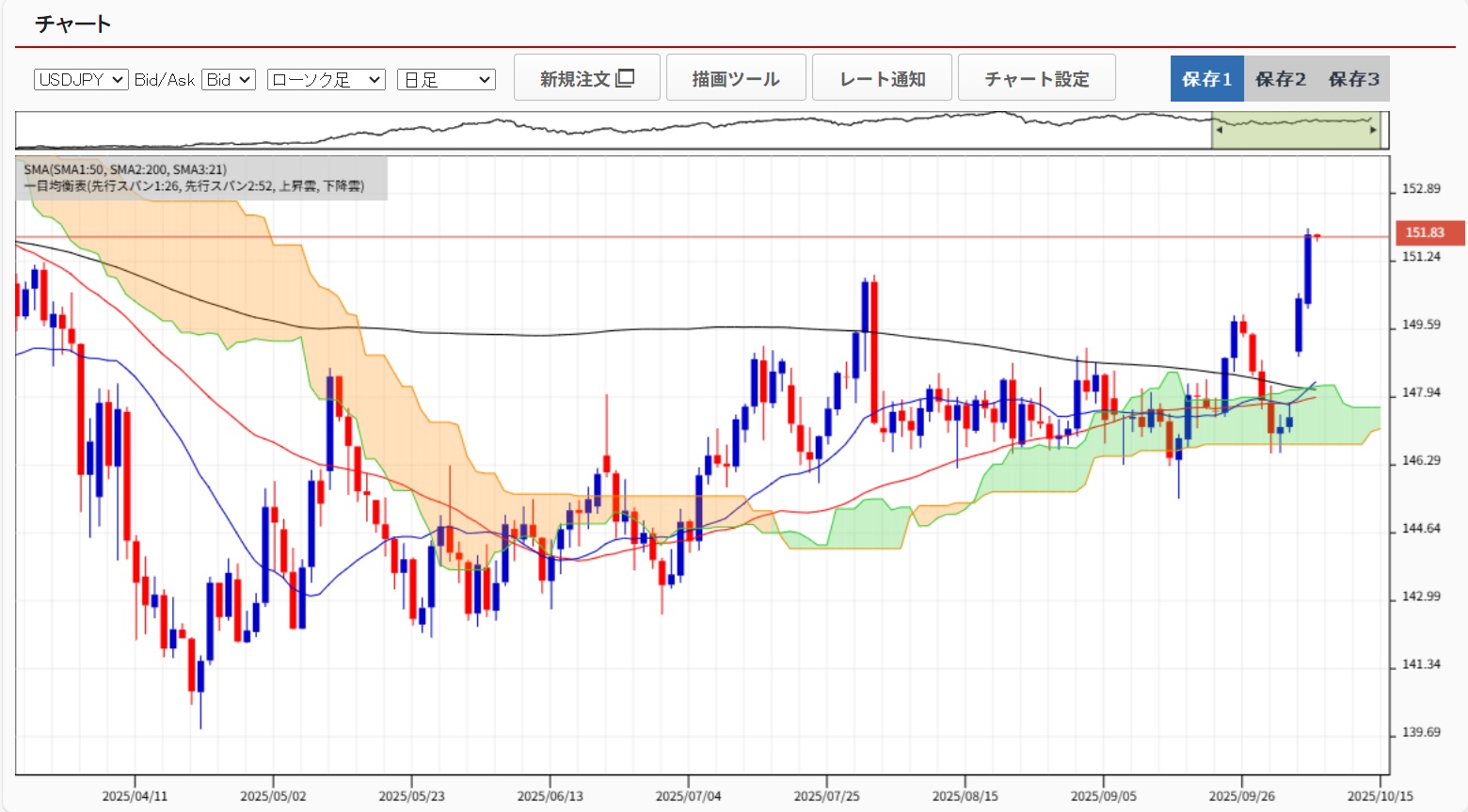
Task: Click the left handle arrow of navigator range
Action: (1219, 130)
